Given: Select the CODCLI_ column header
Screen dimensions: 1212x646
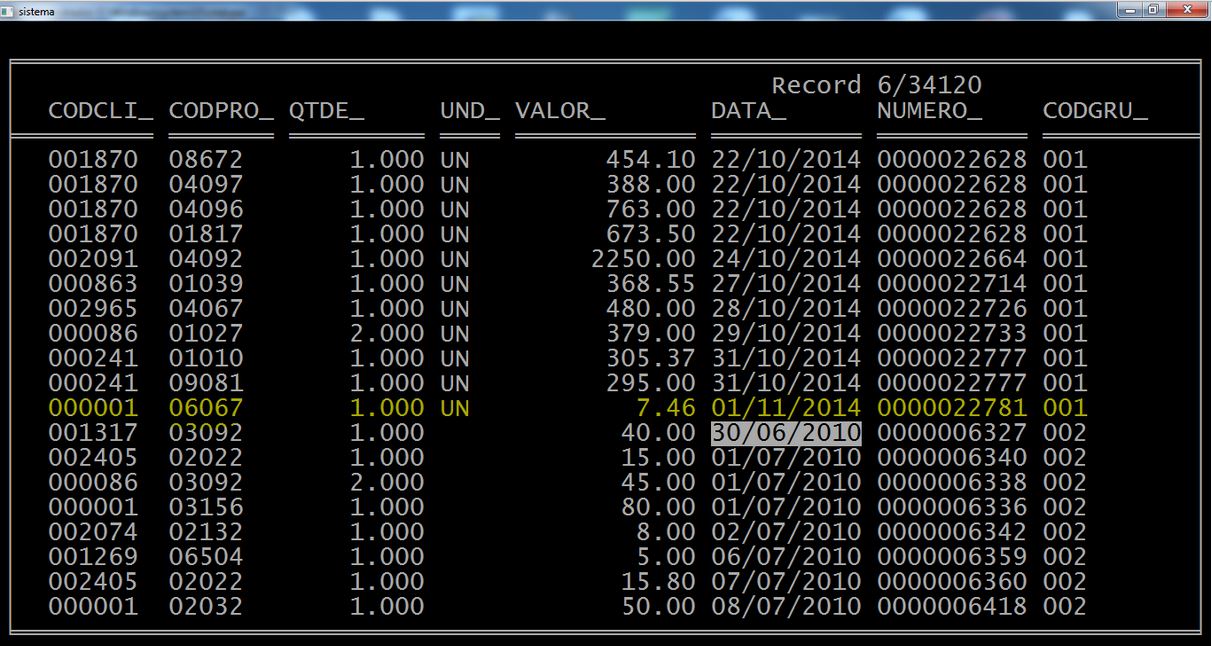Looking at the screenshot, I should coord(101,111).
